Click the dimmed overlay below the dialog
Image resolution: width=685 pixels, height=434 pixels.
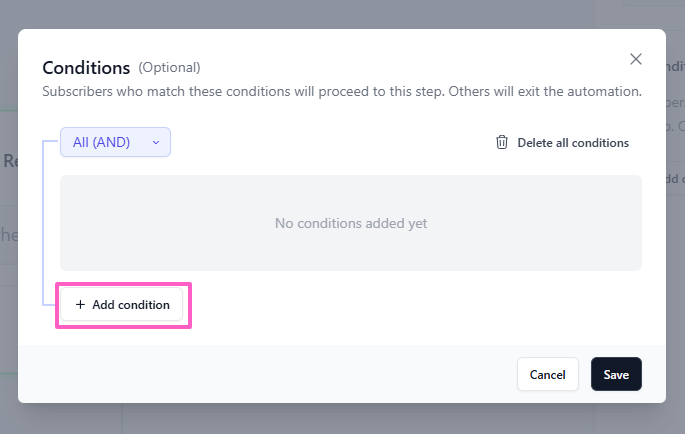pyautogui.click(x=342, y=419)
